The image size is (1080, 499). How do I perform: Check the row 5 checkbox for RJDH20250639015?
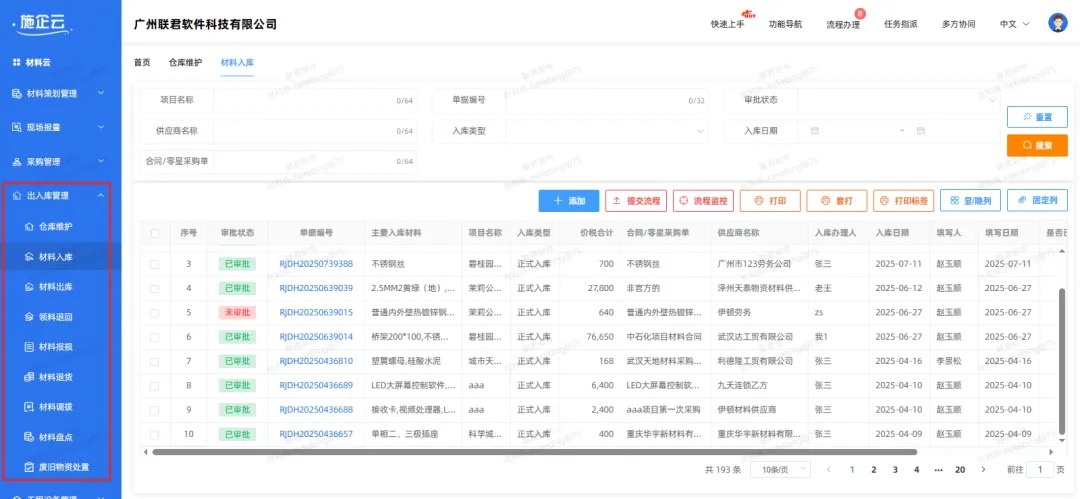[x=155, y=312]
